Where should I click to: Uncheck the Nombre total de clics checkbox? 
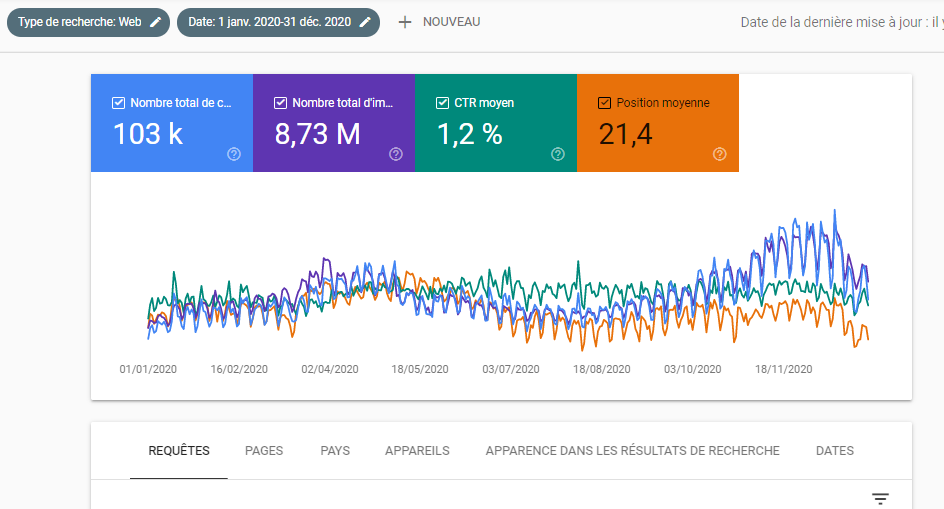click(x=119, y=103)
